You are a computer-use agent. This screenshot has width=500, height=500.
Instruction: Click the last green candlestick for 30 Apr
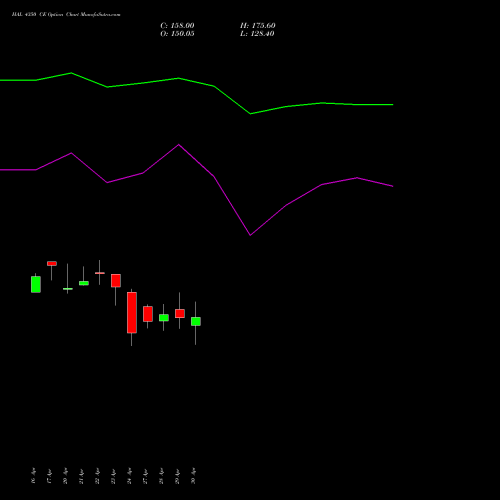[196, 321]
